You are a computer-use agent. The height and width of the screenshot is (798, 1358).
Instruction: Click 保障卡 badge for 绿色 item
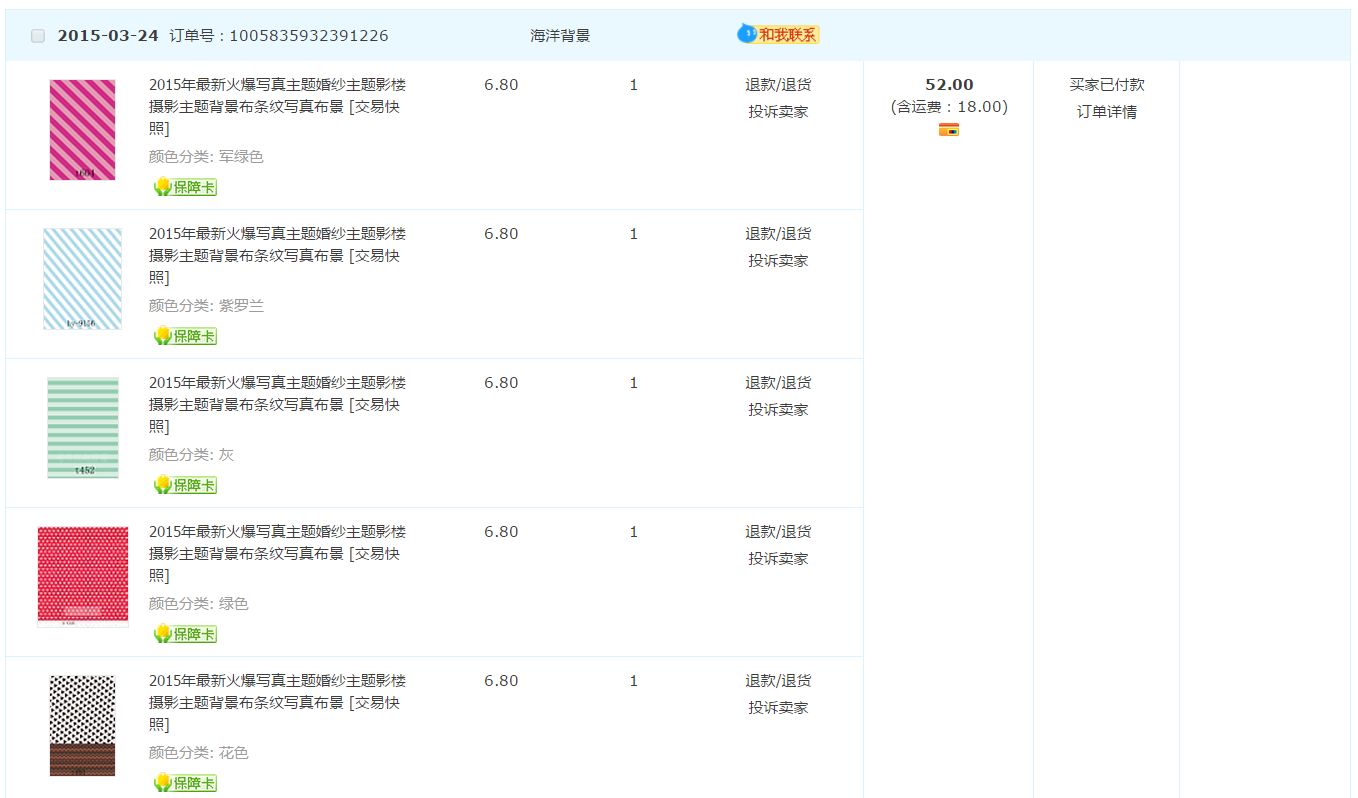[185, 634]
